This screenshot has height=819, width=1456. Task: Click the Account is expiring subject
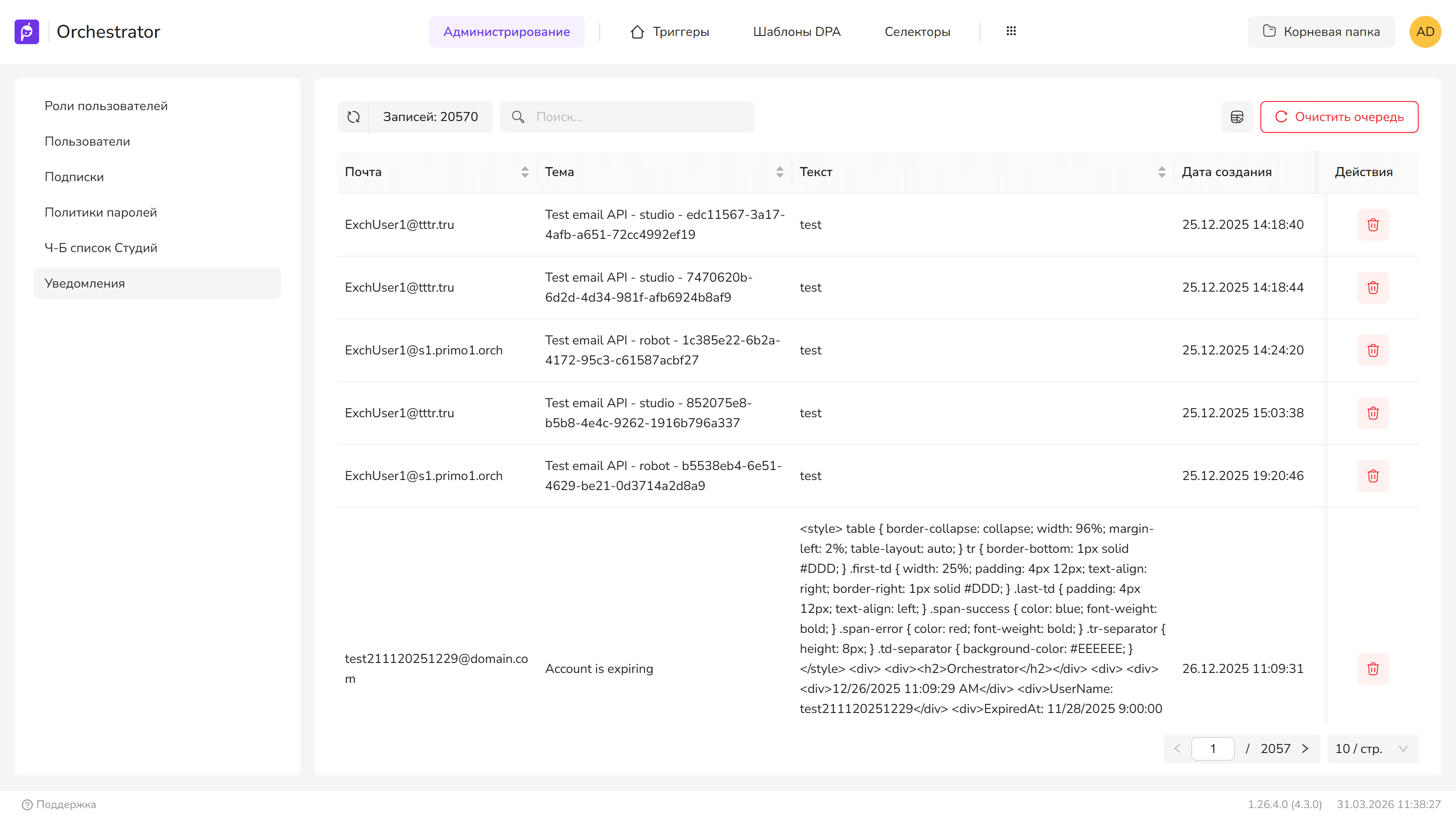coord(599,669)
